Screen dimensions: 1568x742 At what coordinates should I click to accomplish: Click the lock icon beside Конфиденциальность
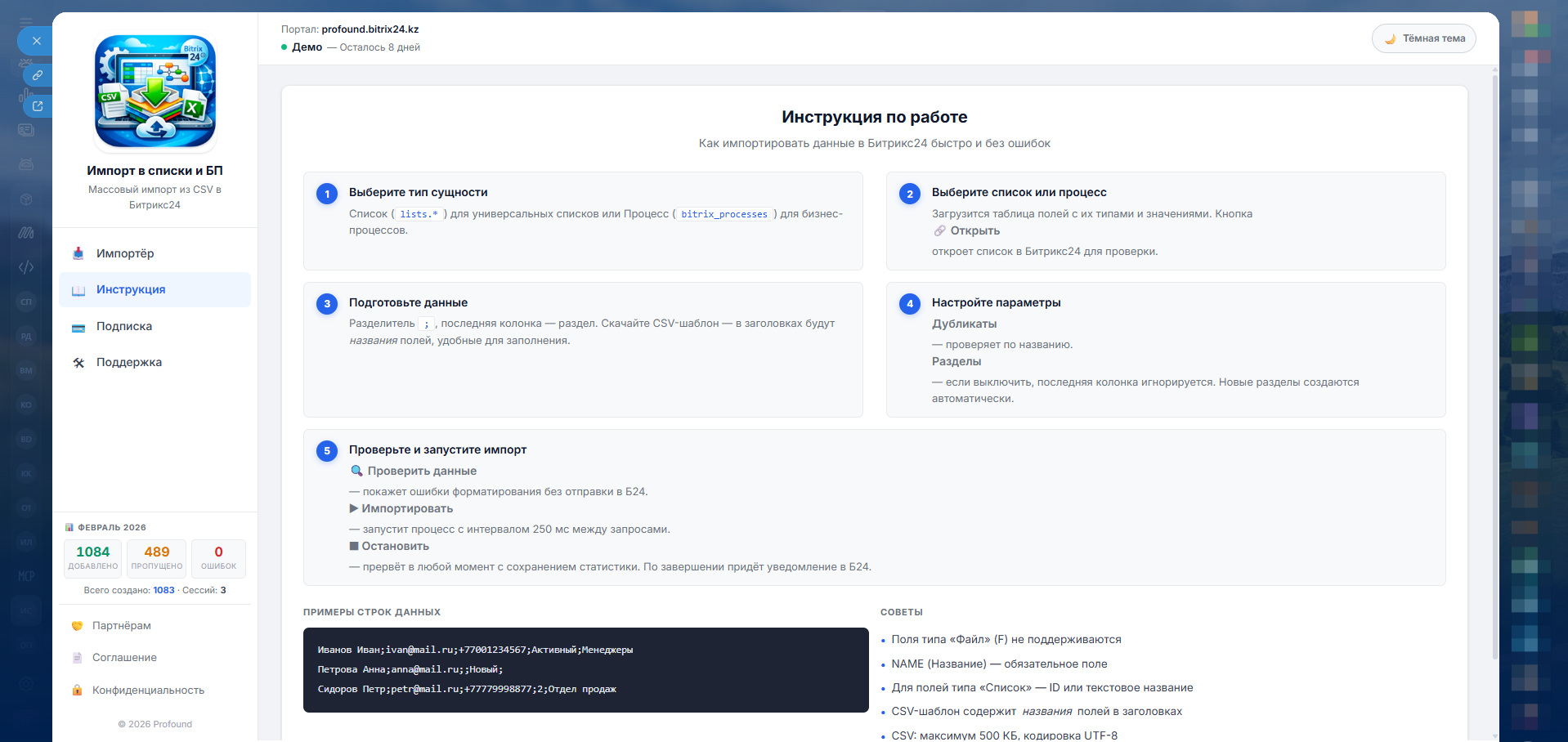(x=77, y=691)
